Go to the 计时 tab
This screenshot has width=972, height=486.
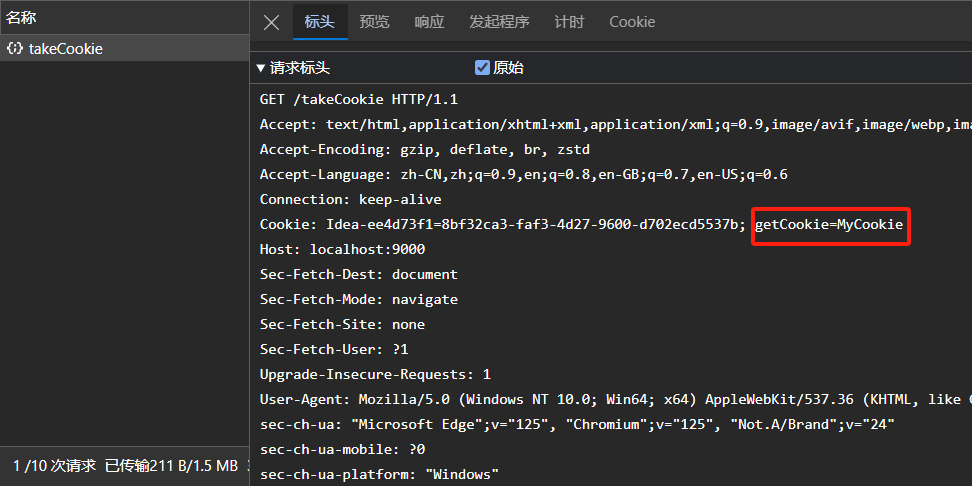(x=569, y=22)
